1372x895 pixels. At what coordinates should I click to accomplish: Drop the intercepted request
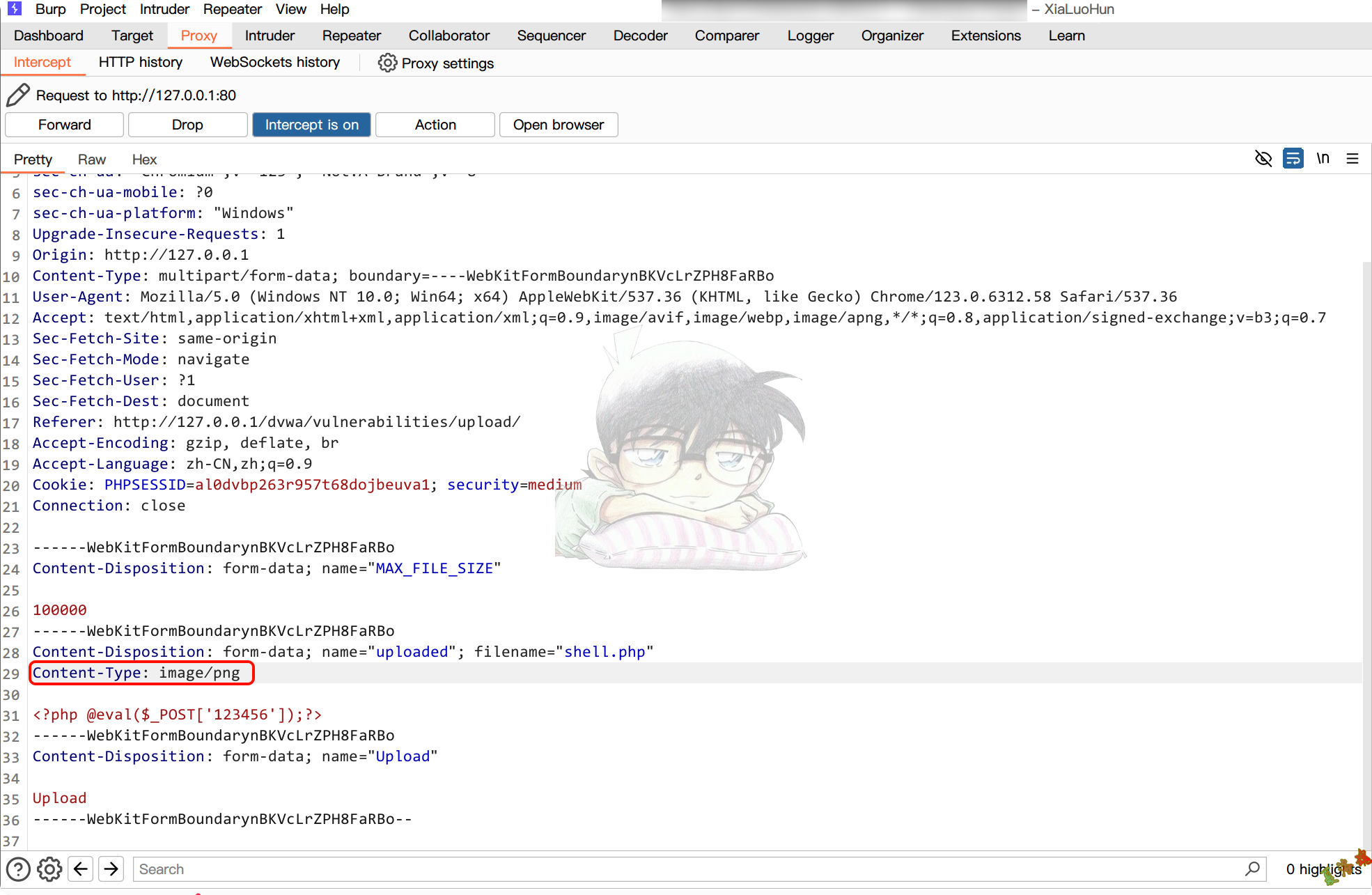[187, 125]
